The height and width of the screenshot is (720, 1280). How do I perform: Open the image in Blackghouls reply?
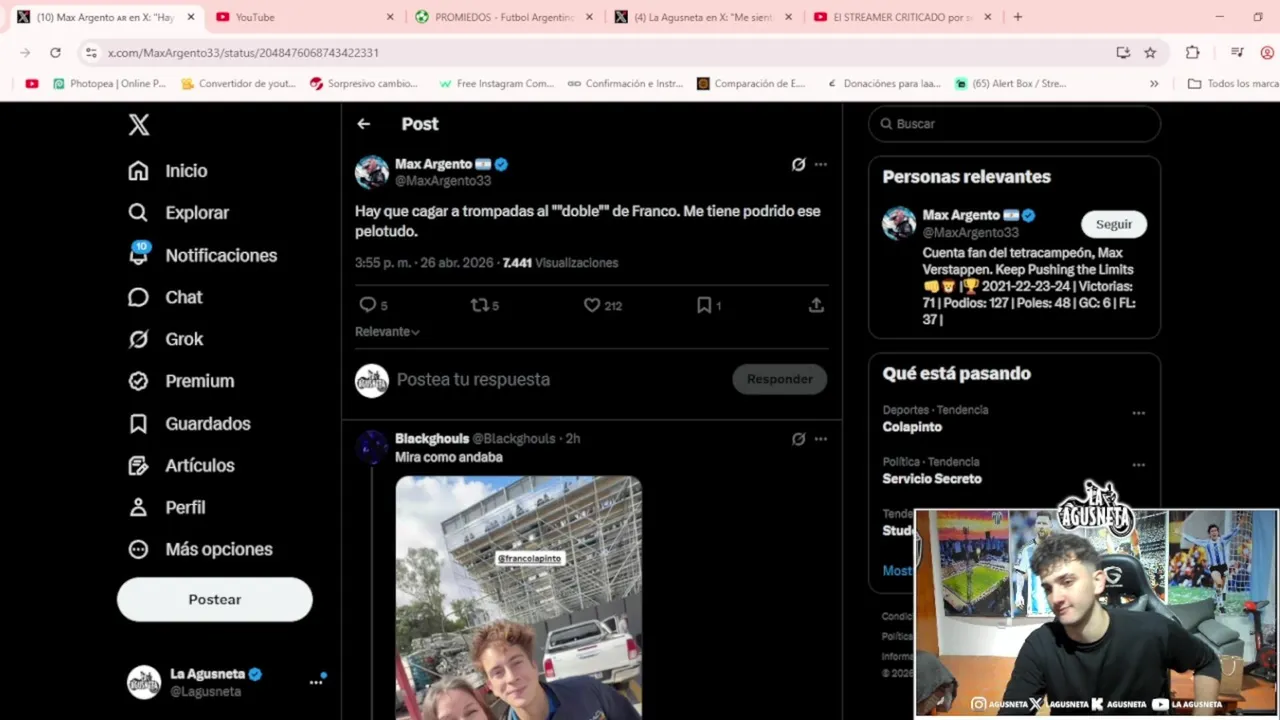pyautogui.click(x=518, y=597)
